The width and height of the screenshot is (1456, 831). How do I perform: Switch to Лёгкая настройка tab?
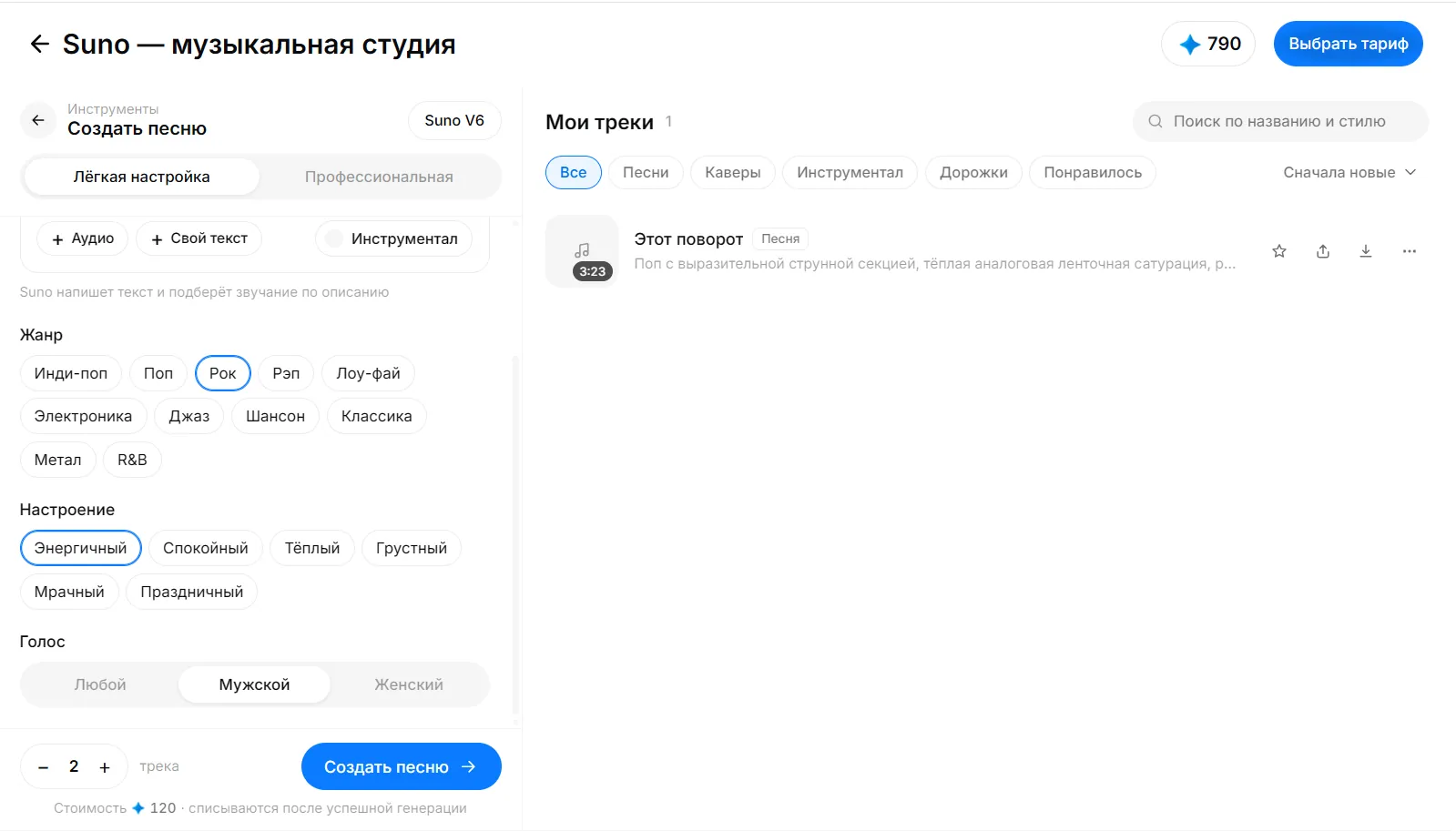click(142, 177)
